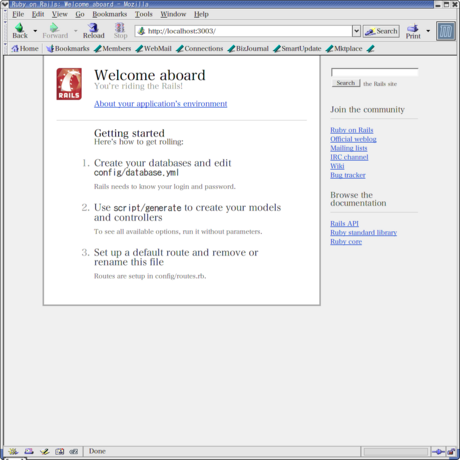Click the Search the Rails site button
The width and height of the screenshot is (460, 460).
pyautogui.click(x=346, y=83)
